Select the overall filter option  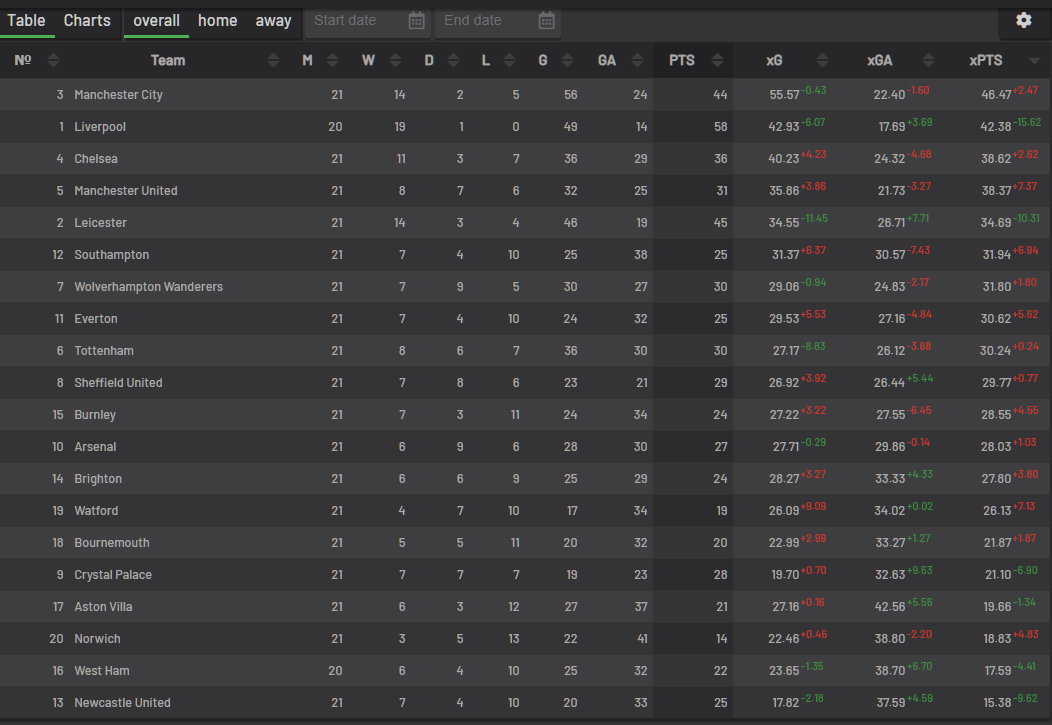(156, 21)
